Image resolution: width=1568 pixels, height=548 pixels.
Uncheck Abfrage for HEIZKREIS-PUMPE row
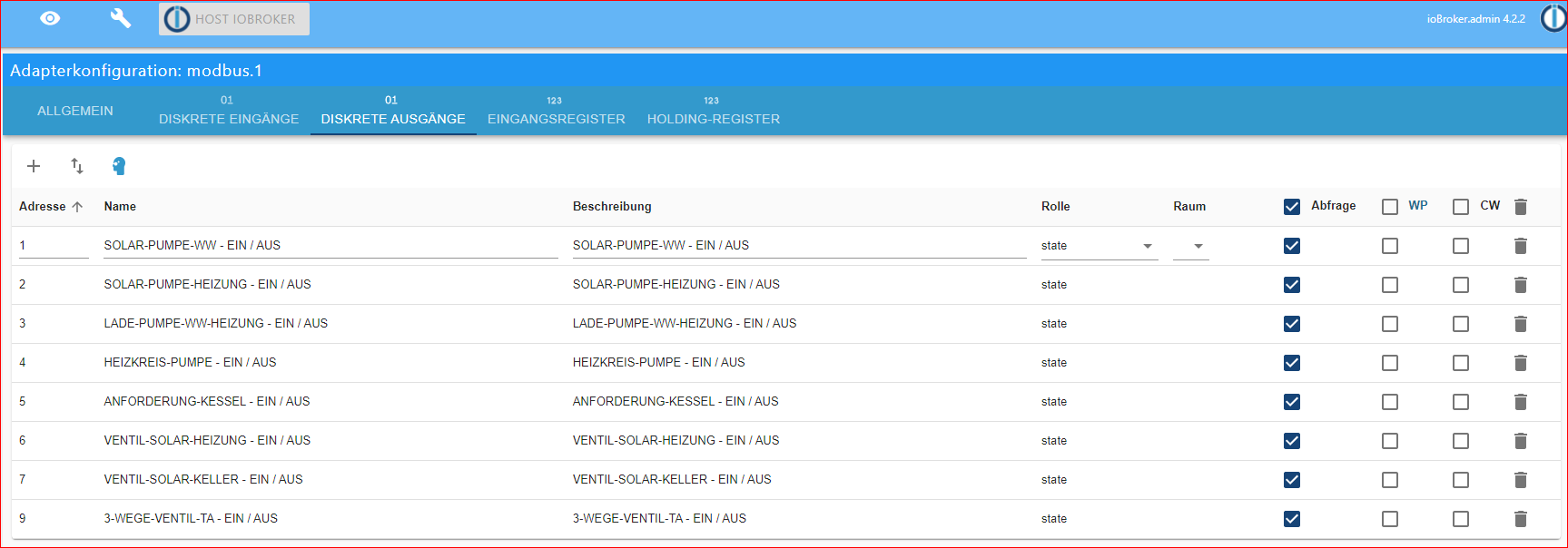coord(1292,363)
